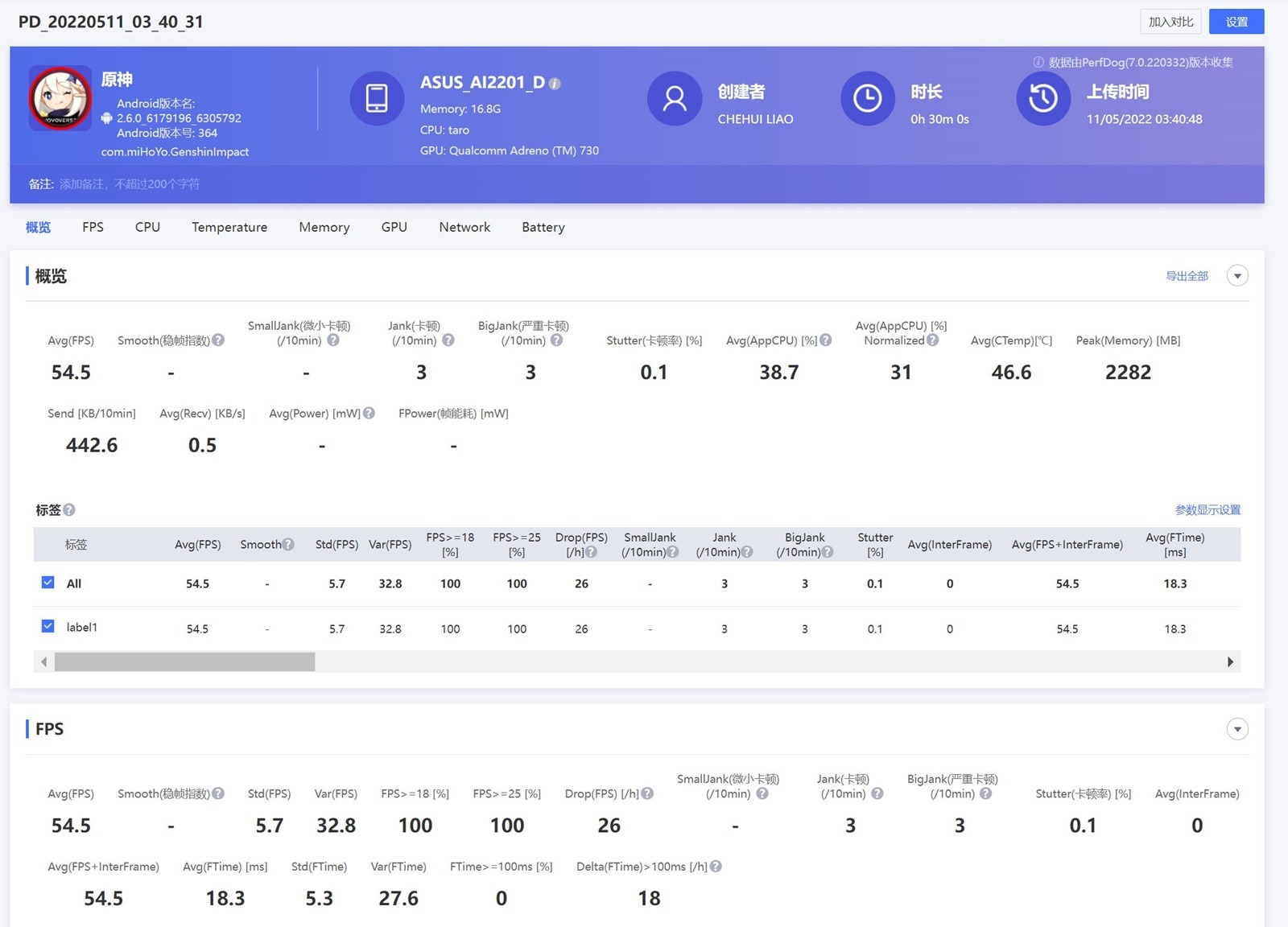This screenshot has width=1288, height=927.
Task: Click help icon beside Smooth column header
Action: (288, 545)
